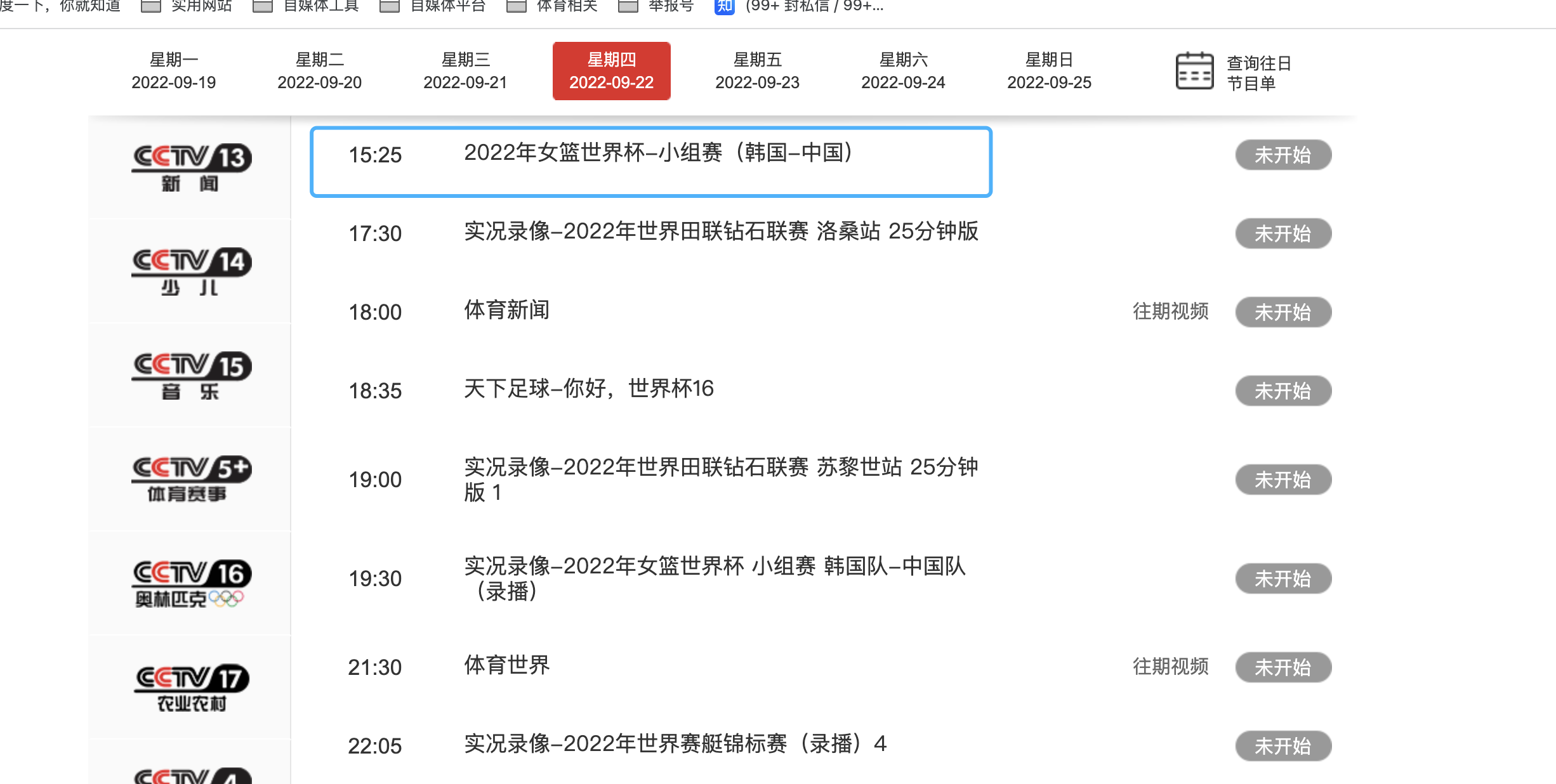Select the active 星期四 2022-09-22 tab
1556x784 pixels.
pos(612,71)
